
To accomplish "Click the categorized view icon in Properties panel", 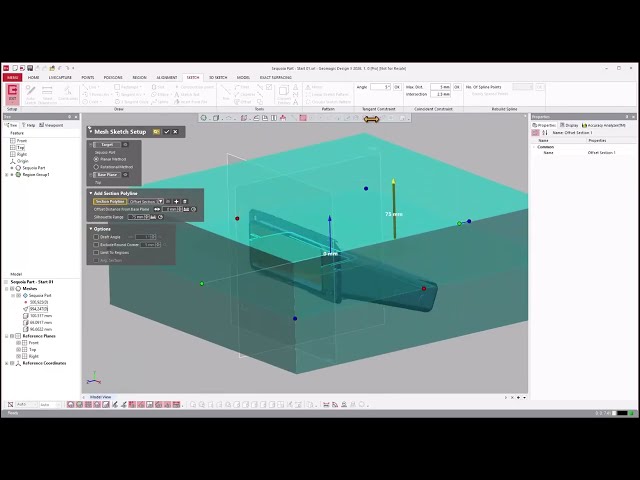I will pos(536,133).
